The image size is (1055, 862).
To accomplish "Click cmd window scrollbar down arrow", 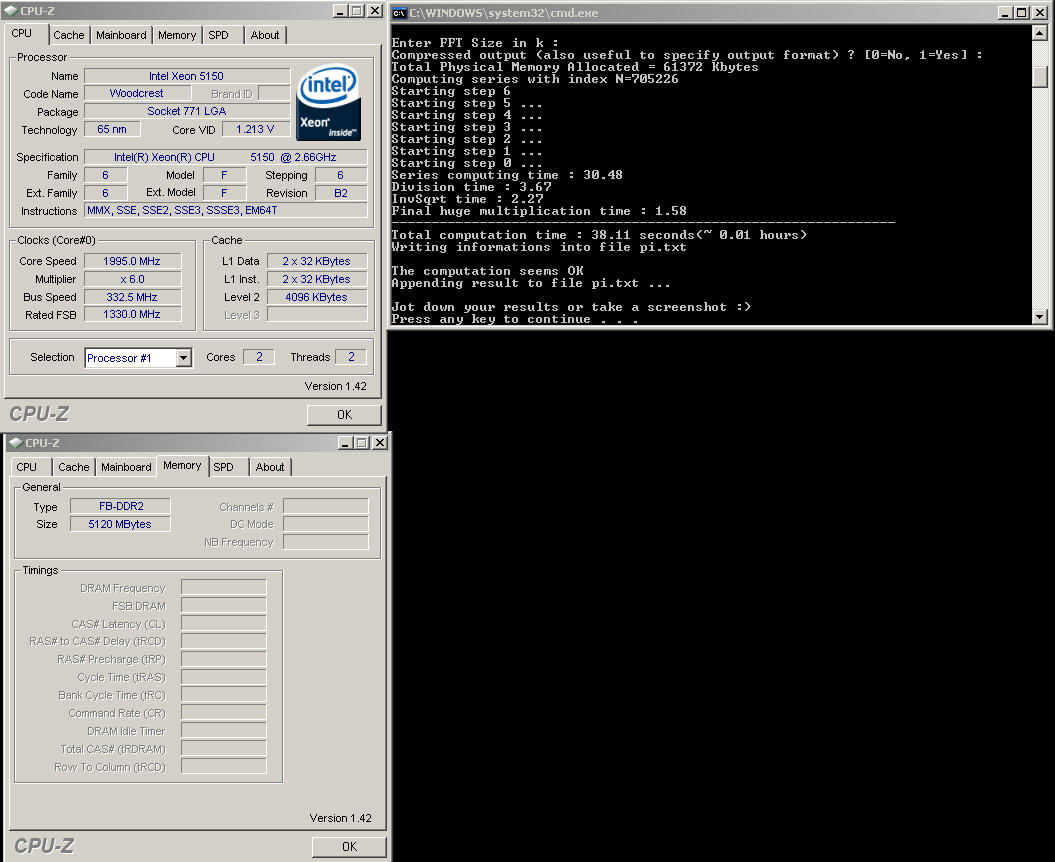I will click(1040, 316).
